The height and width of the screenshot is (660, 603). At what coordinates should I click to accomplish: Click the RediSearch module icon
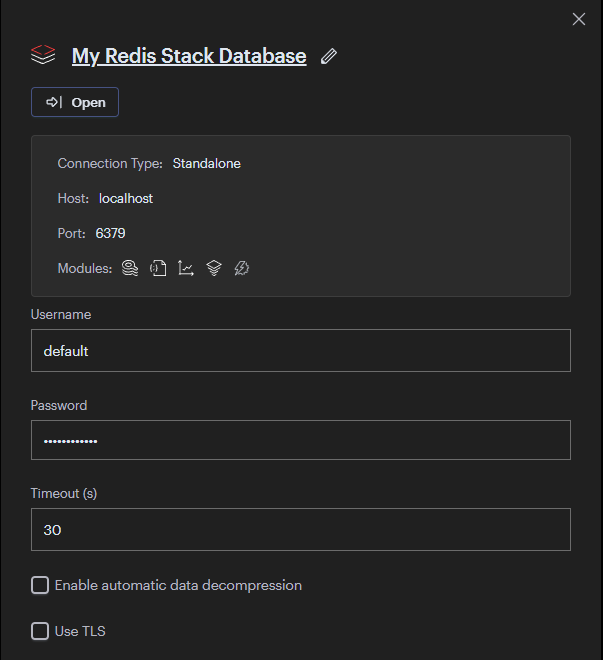(130, 268)
